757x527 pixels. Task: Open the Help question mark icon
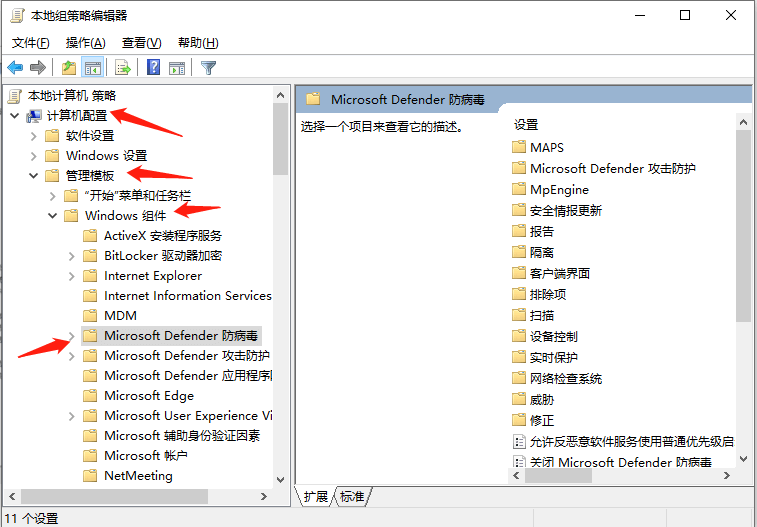coord(154,68)
